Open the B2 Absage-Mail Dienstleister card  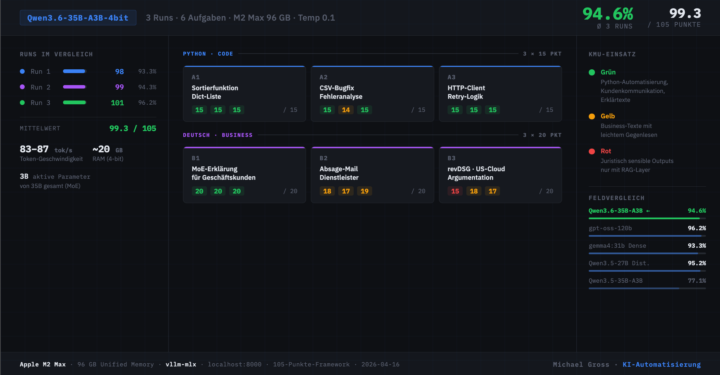[x=372, y=175]
